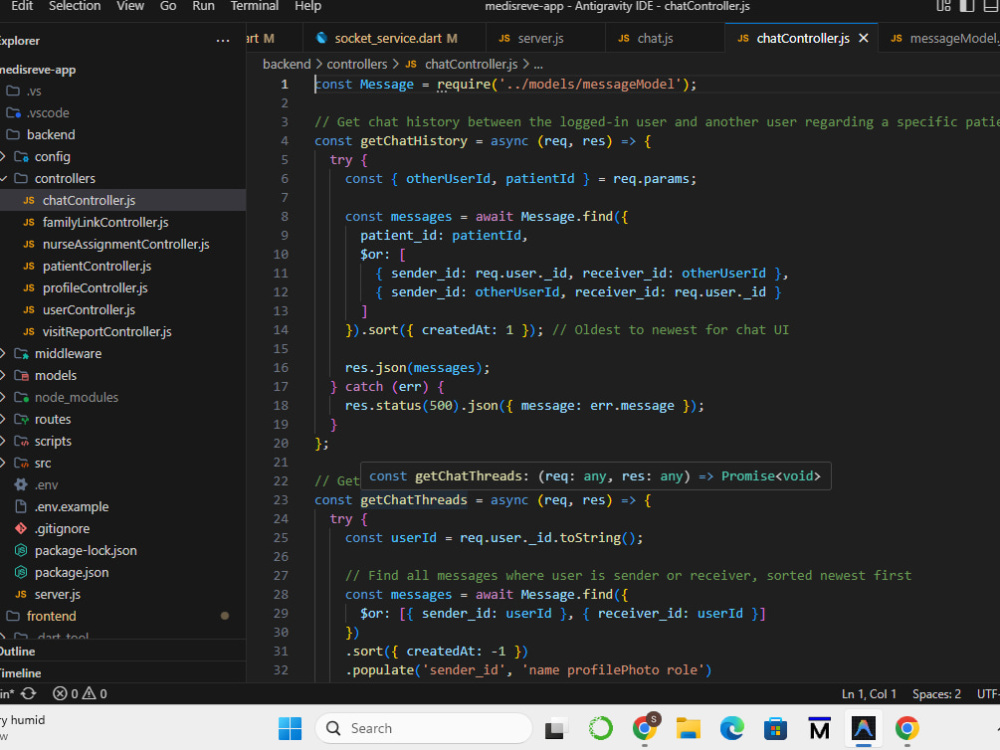Open the Help menu
Screen dimensions: 1000x750
pos(307,6)
